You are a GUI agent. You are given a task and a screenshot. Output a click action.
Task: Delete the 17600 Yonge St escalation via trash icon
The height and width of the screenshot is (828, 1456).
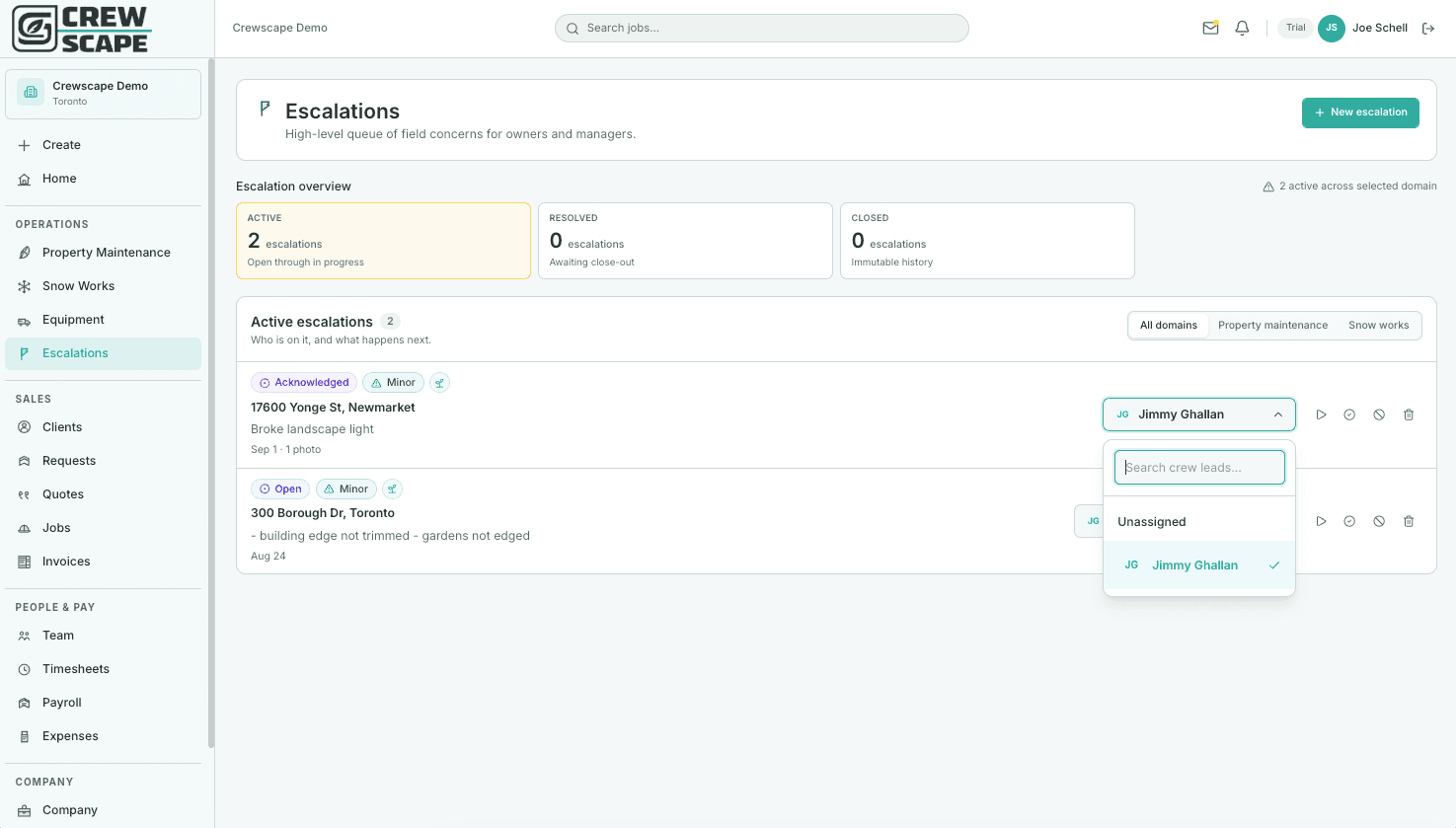point(1409,414)
